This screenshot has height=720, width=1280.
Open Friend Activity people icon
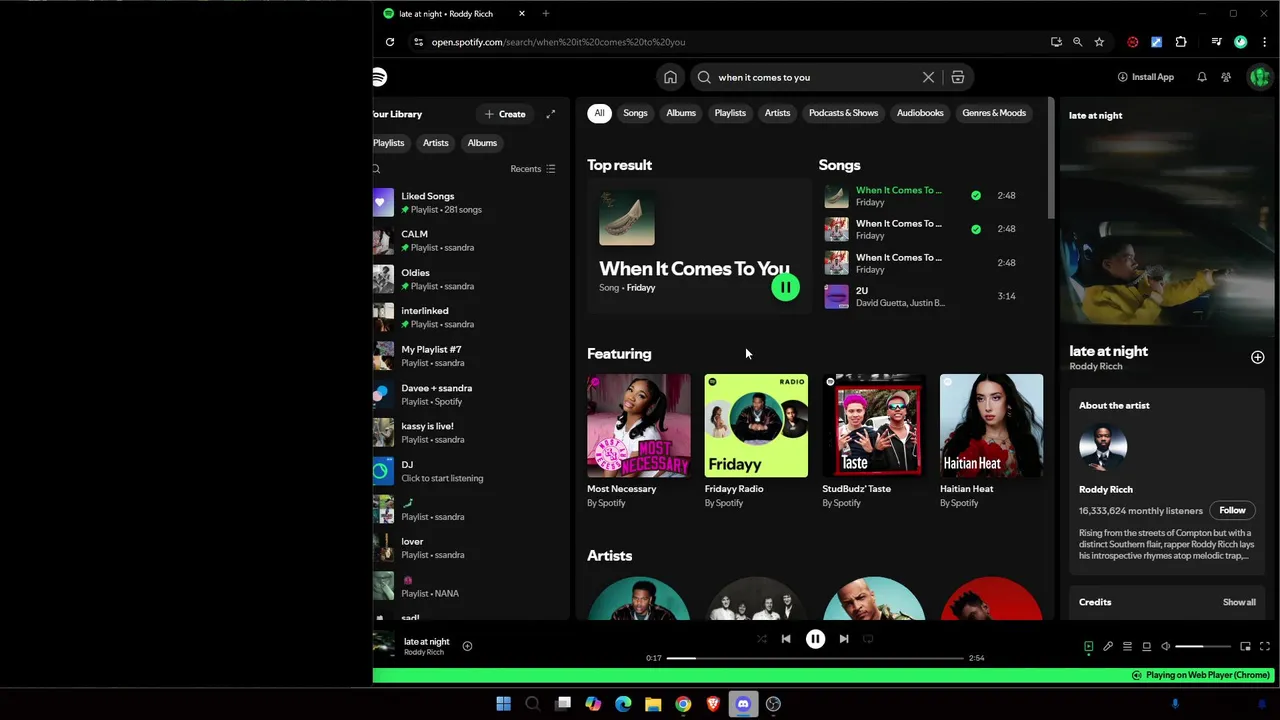point(1226,77)
